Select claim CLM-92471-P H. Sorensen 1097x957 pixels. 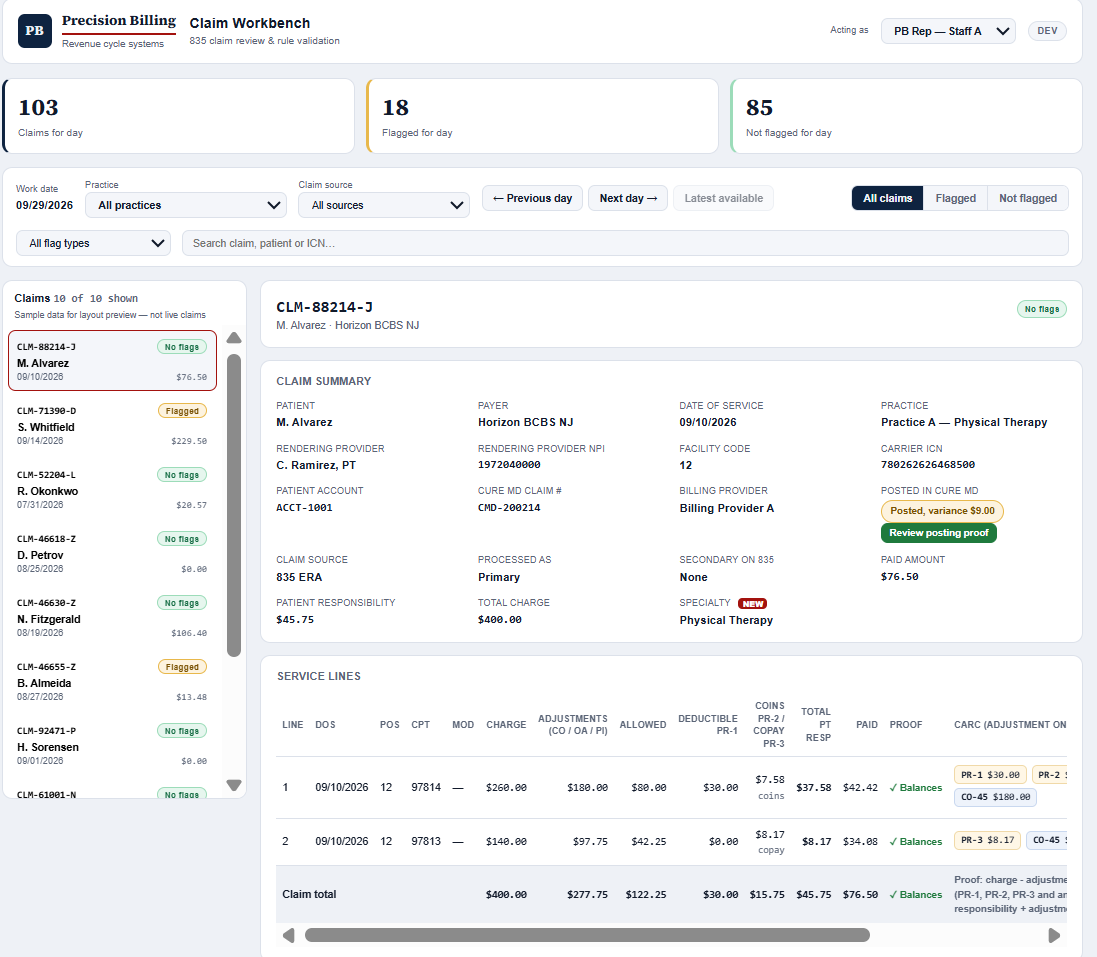pyautogui.click(x=112, y=745)
